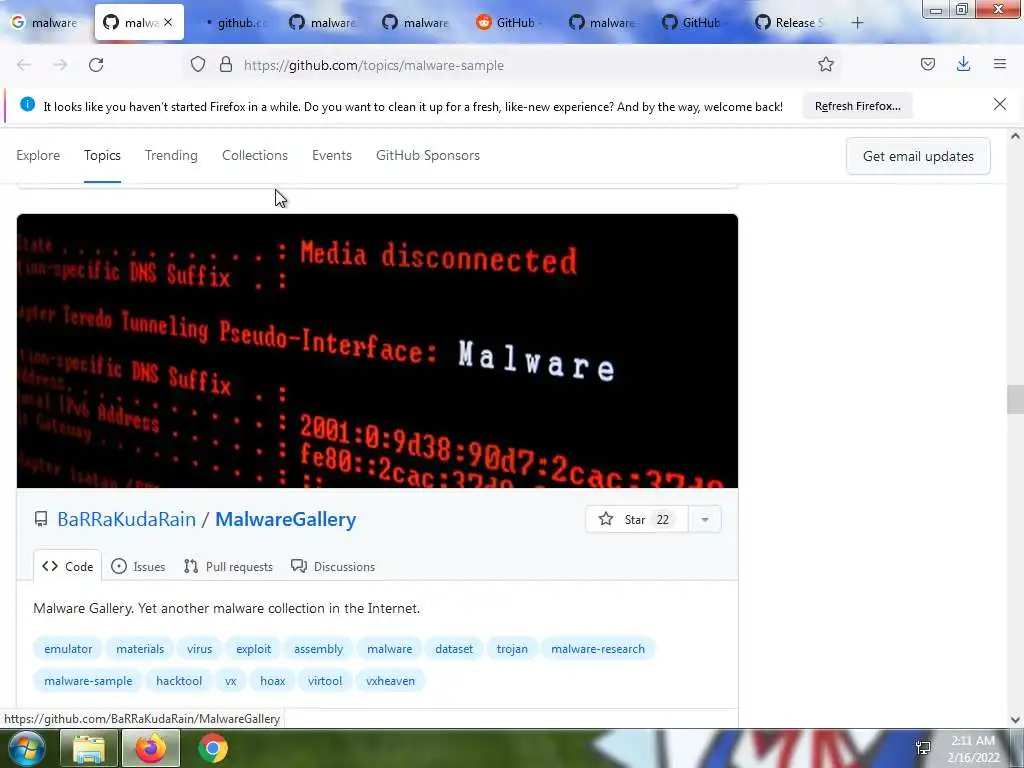Click the blue info icon in notification bar

pos(27,104)
